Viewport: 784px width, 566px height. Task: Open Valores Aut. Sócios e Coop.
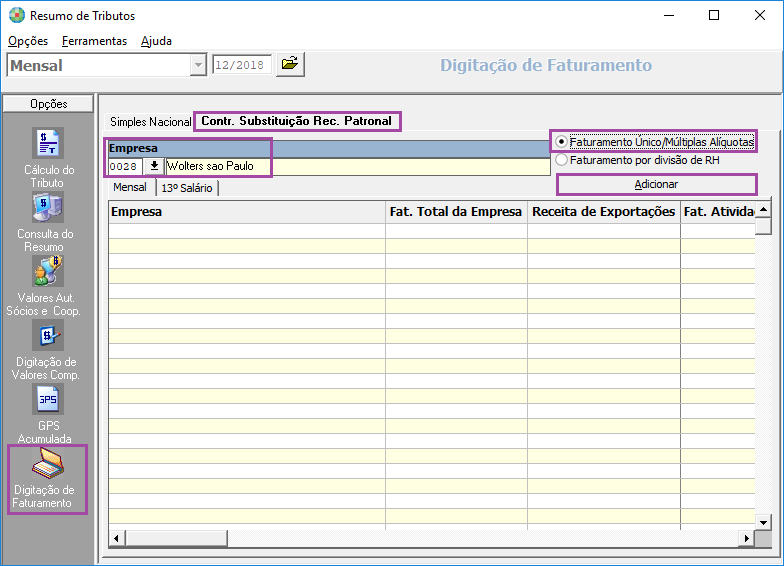(x=46, y=286)
